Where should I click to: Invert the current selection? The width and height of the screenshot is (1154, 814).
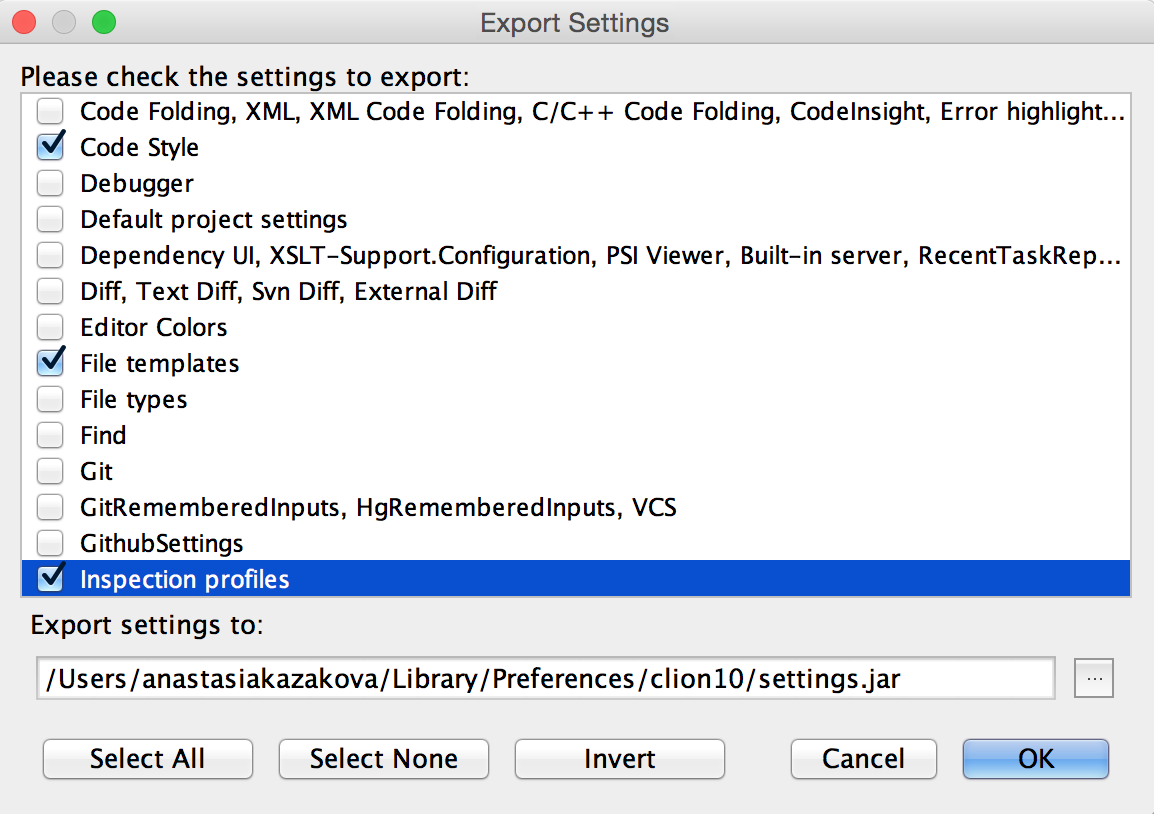click(619, 759)
